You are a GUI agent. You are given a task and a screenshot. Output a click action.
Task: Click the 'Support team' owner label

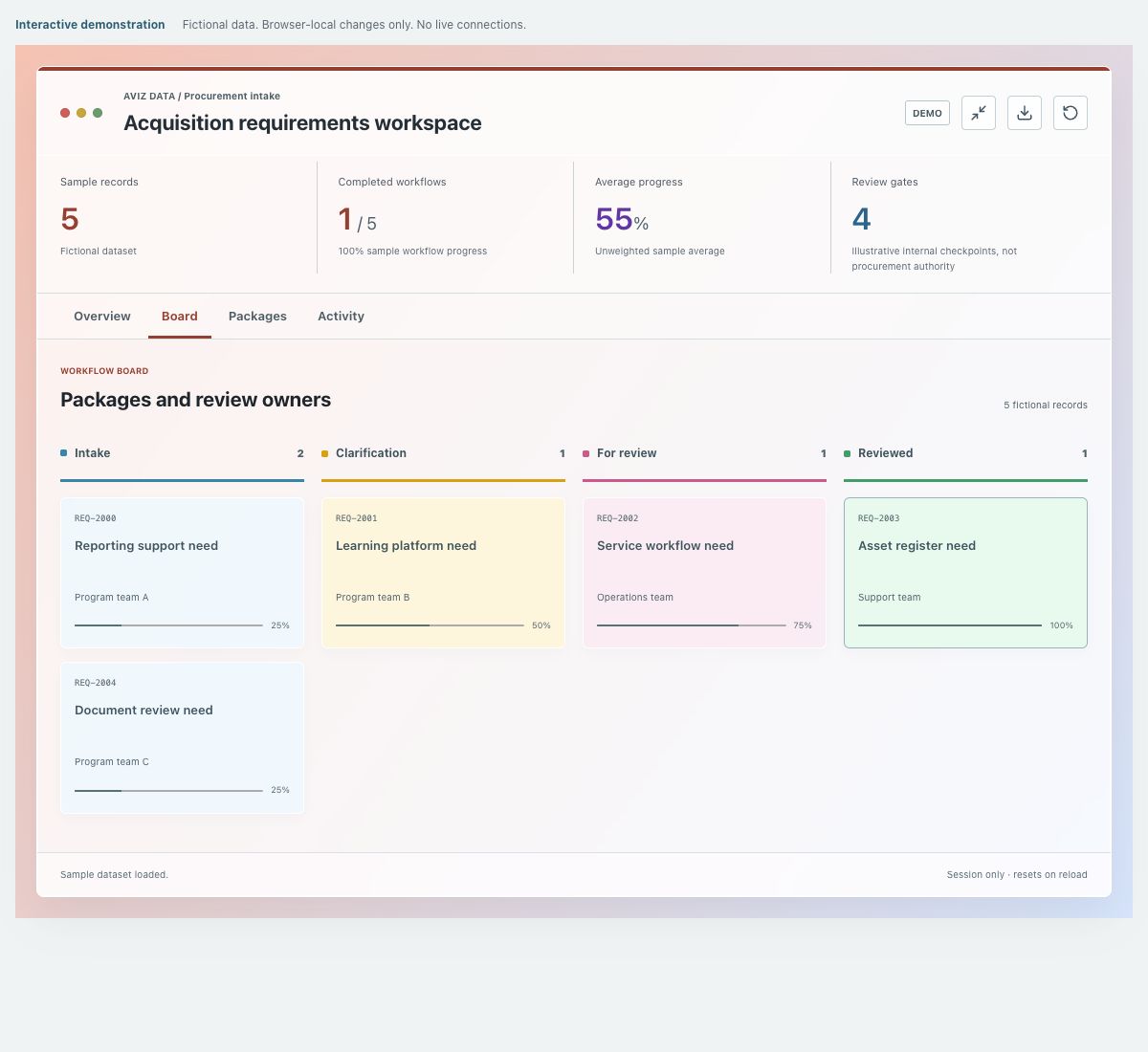coord(890,598)
